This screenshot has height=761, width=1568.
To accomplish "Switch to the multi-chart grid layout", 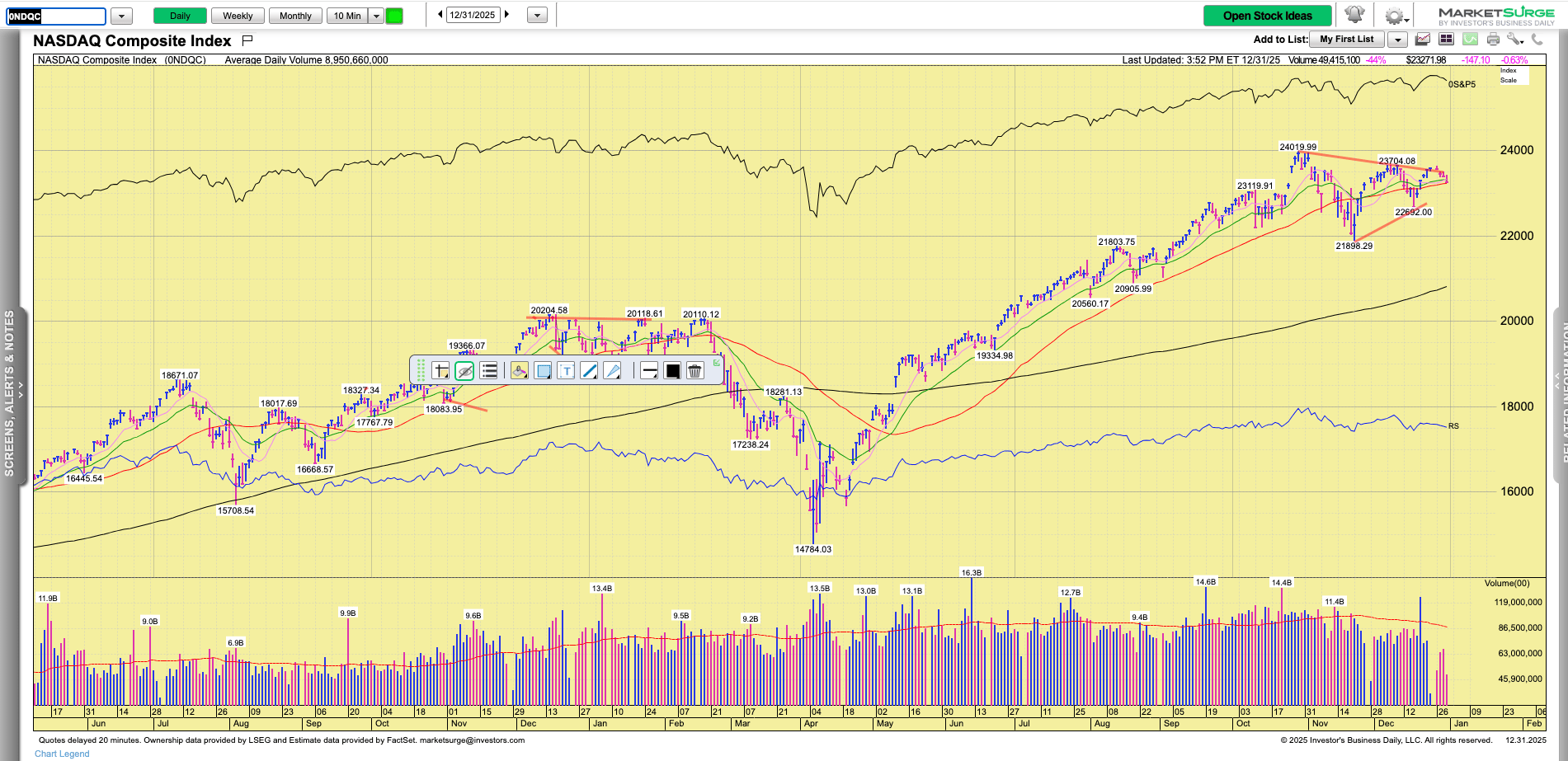I will [x=1446, y=39].
